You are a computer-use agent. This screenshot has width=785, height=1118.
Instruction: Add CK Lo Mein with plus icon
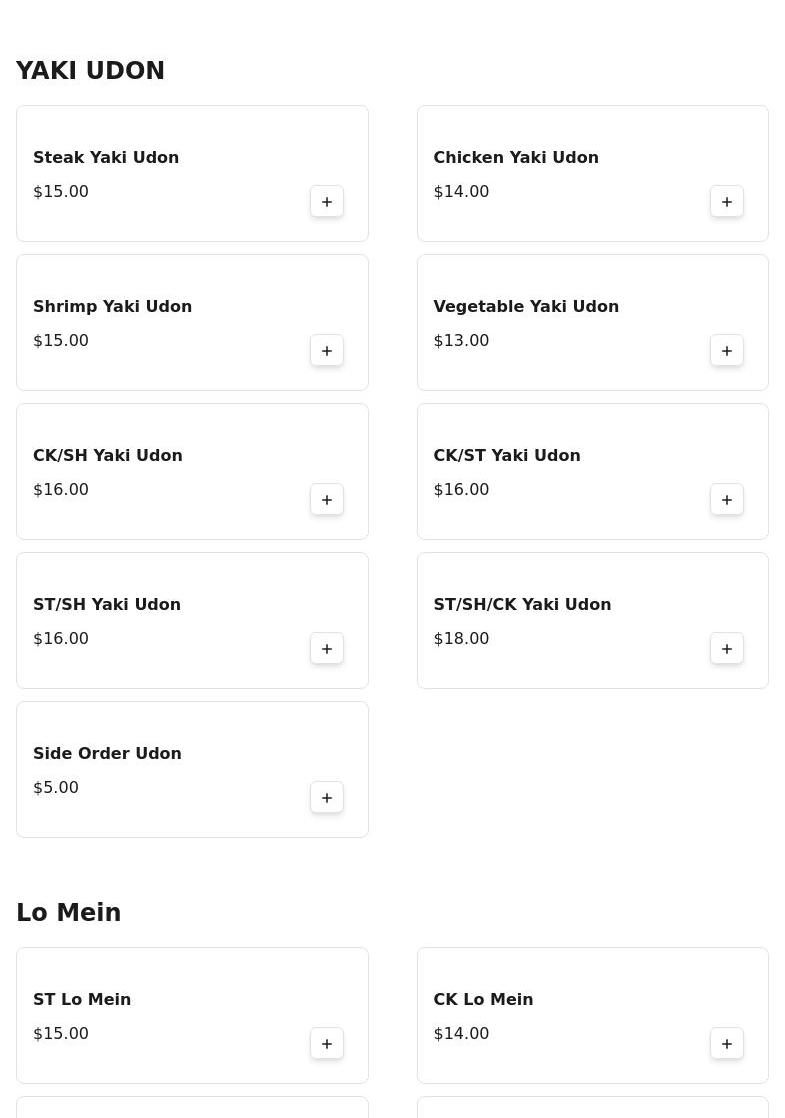point(727,1044)
